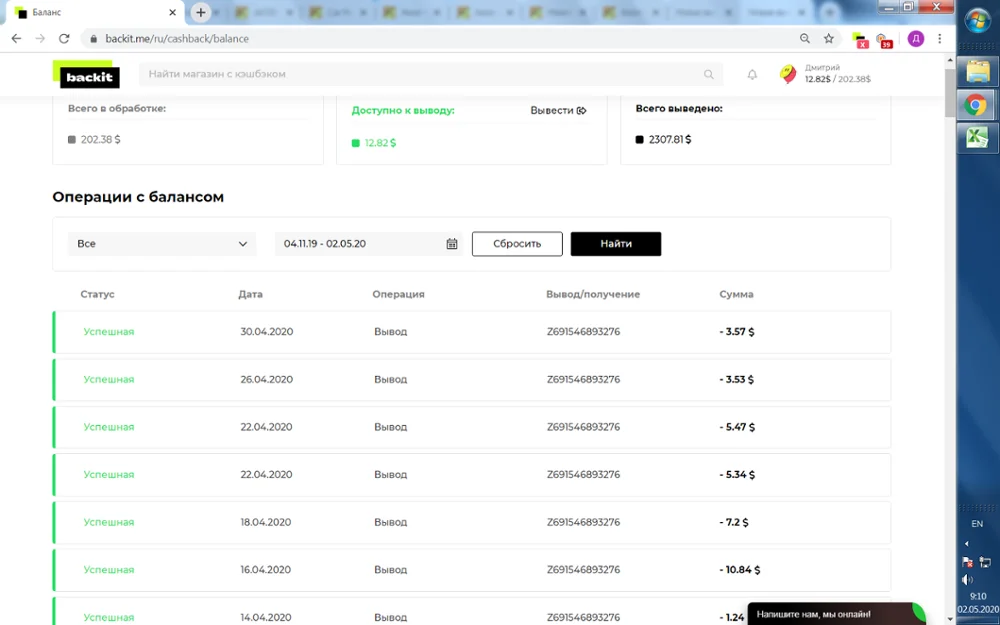This screenshot has height=625, width=1000.
Task: Click the date 30.04.2020
Action: (267, 332)
